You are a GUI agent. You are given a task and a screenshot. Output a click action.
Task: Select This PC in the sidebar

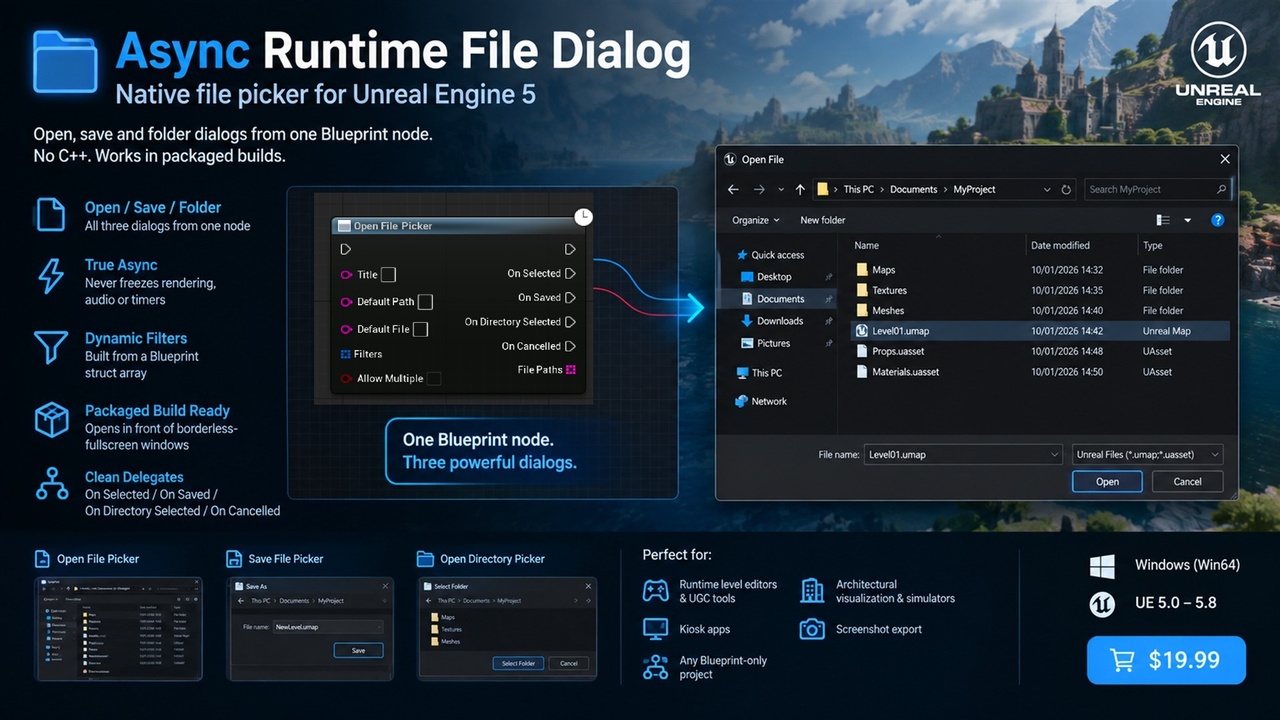759,373
